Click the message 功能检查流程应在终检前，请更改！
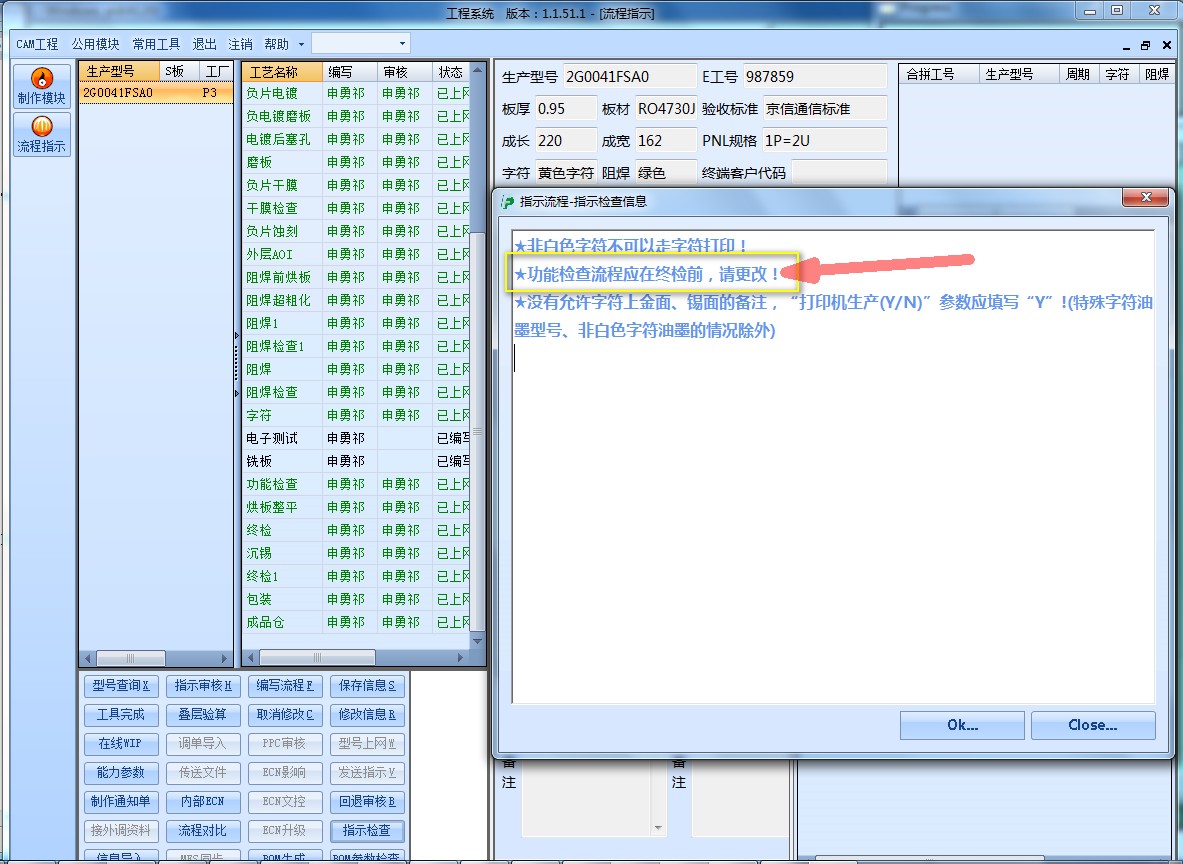This screenshot has height=864, width=1183. click(x=647, y=274)
